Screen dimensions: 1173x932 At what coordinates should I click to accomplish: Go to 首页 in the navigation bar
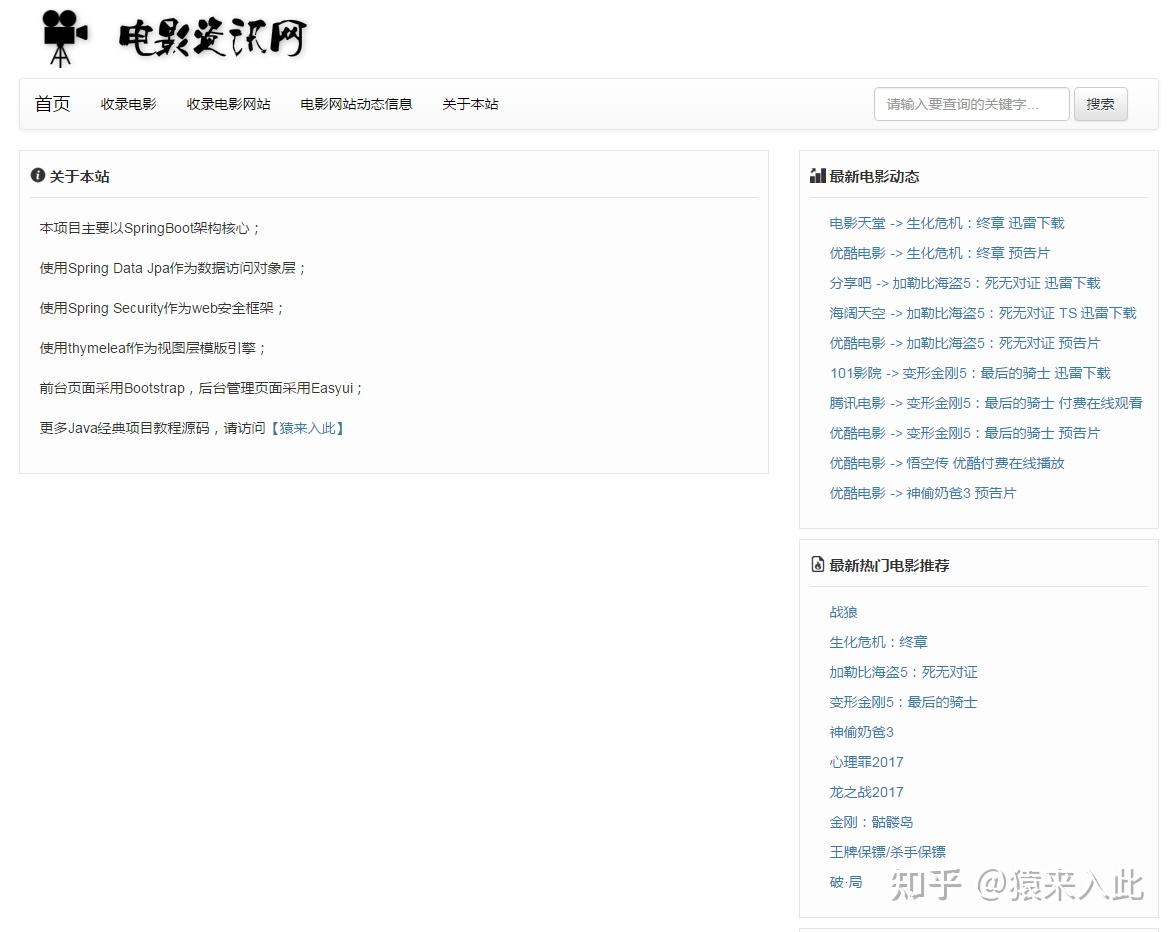coord(52,104)
